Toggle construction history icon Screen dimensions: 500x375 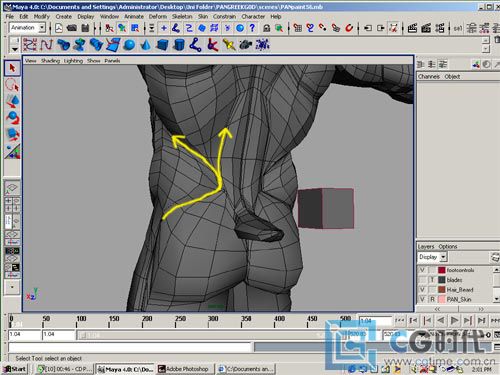coord(394,28)
